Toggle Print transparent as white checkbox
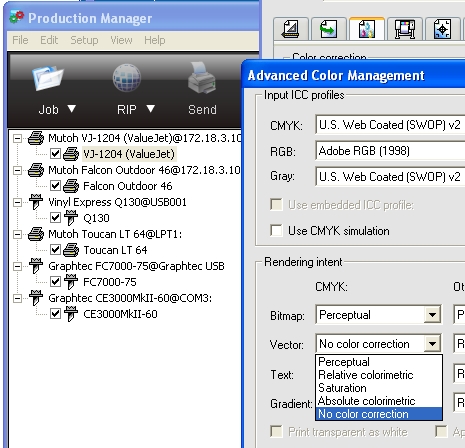The width and height of the screenshot is (465, 448). pyautogui.click(x=277, y=432)
